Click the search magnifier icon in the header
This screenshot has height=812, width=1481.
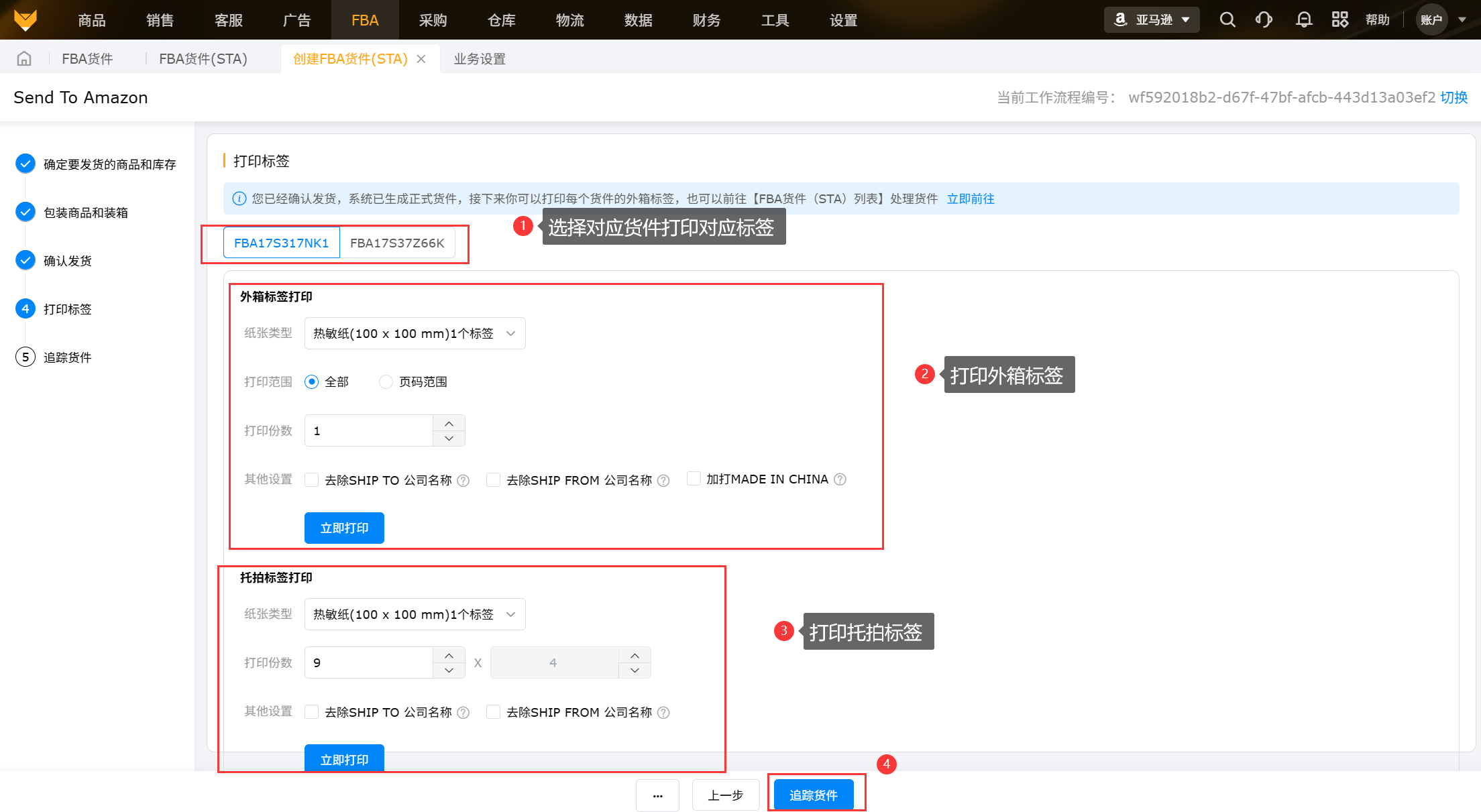pyautogui.click(x=1227, y=20)
